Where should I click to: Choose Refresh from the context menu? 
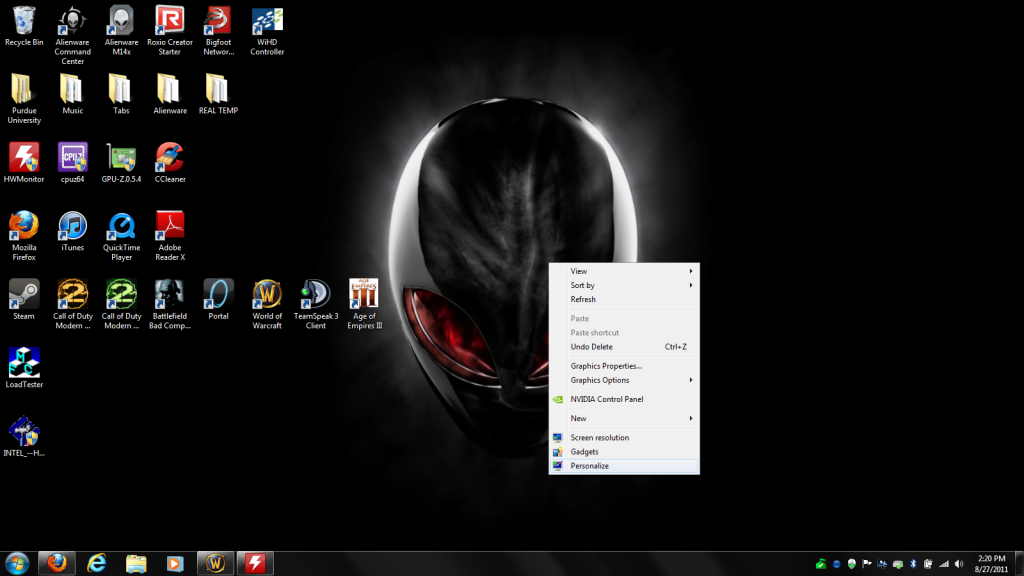click(x=624, y=299)
